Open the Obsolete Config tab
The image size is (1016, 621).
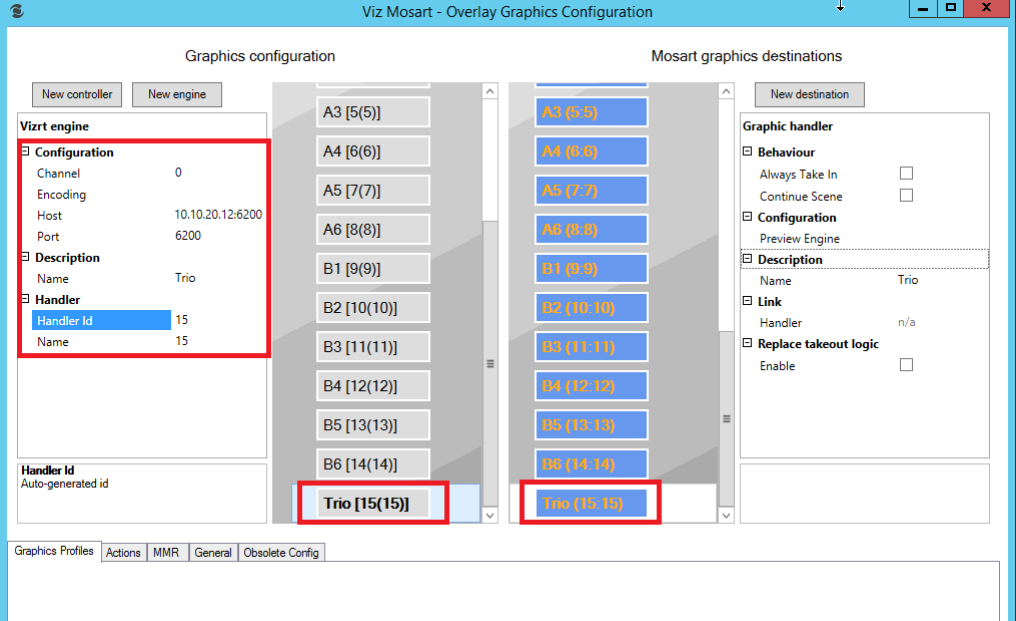(x=281, y=553)
